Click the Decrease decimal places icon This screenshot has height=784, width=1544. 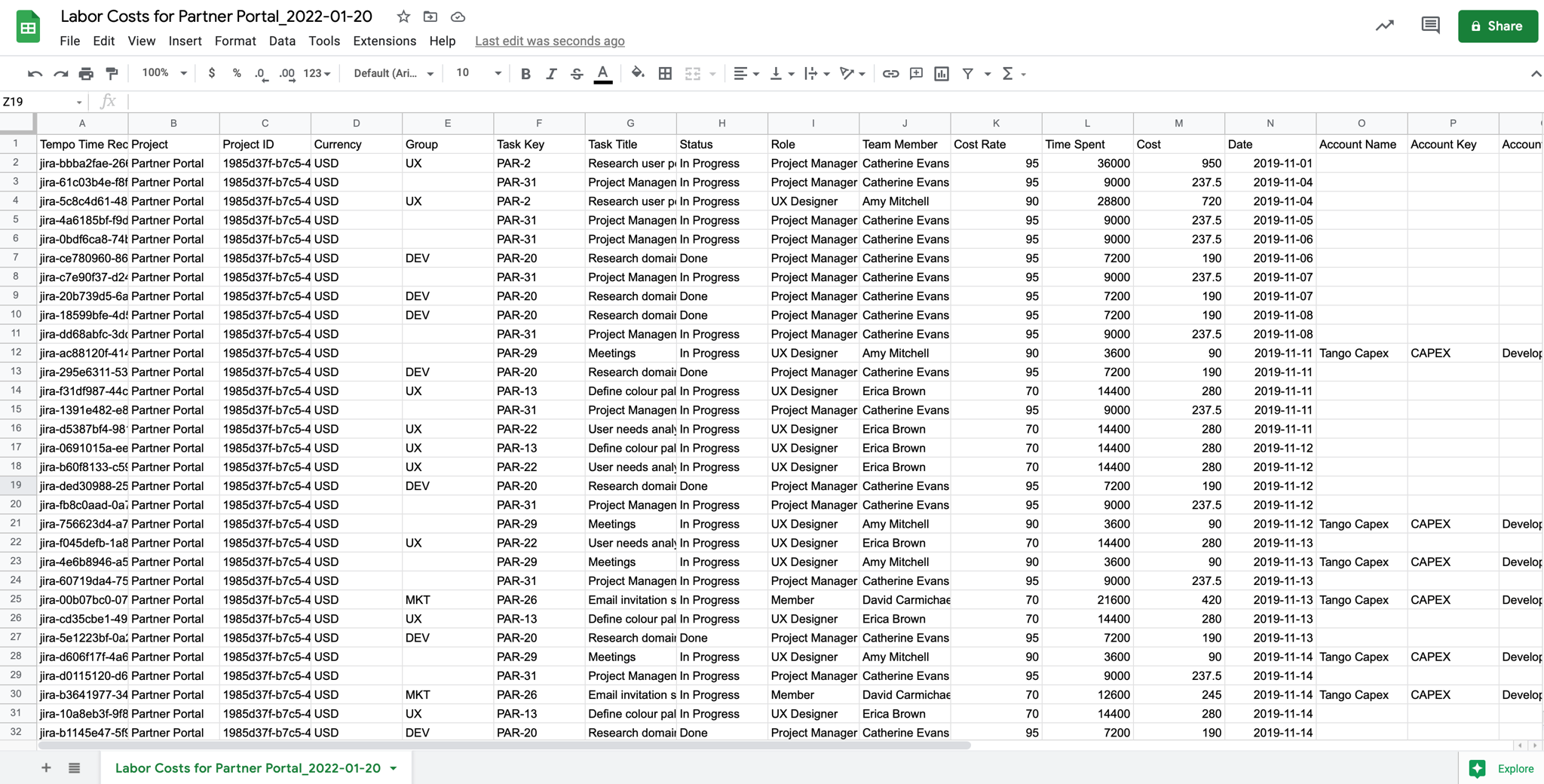coord(261,73)
